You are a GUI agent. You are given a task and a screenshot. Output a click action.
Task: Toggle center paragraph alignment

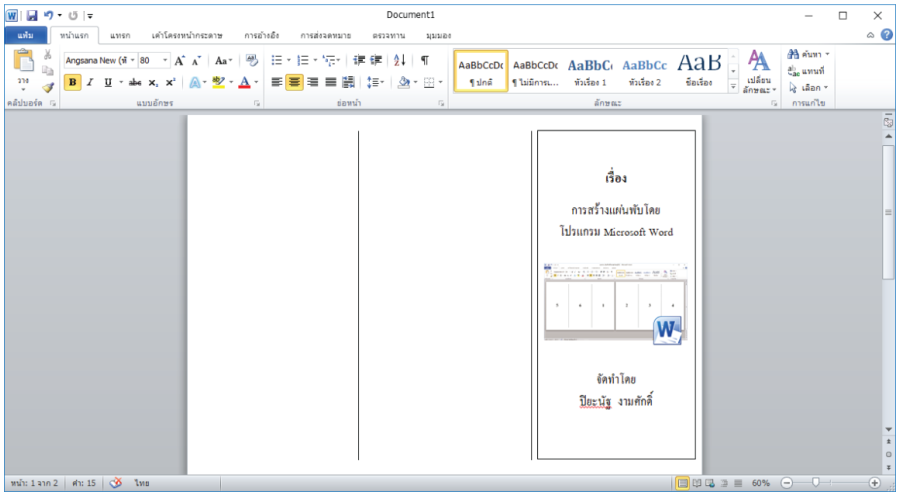click(x=295, y=82)
